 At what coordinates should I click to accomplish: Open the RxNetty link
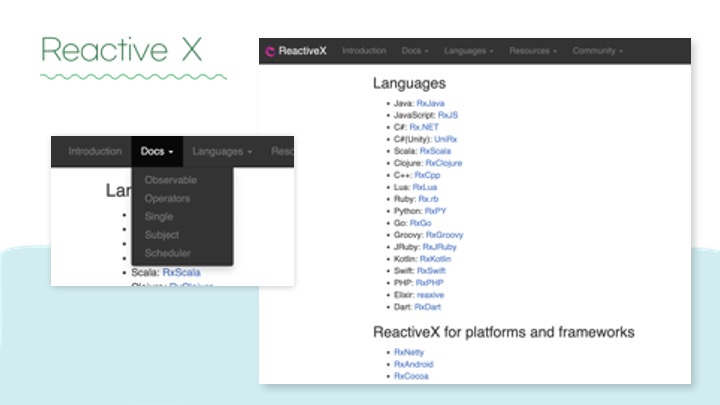coord(409,352)
